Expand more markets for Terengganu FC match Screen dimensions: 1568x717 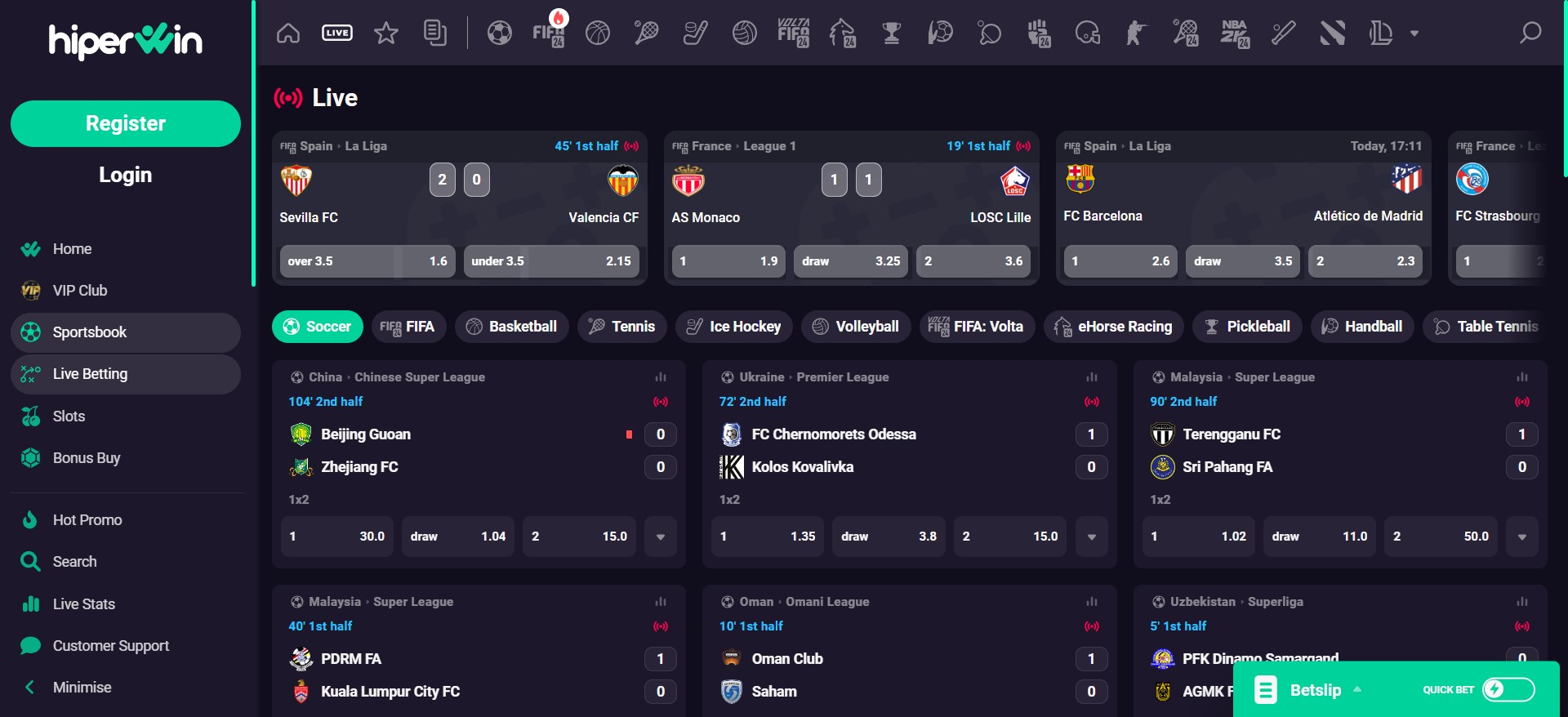(1522, 537)
